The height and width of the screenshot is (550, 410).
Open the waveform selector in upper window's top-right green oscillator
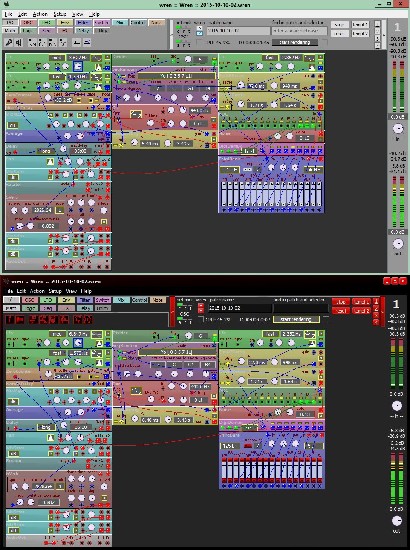[309, 58]
